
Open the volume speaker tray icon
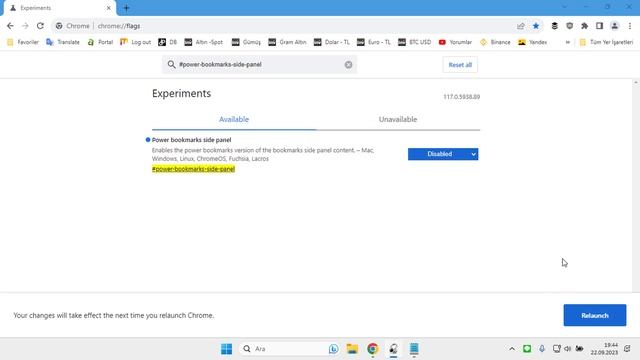(568, 349)
